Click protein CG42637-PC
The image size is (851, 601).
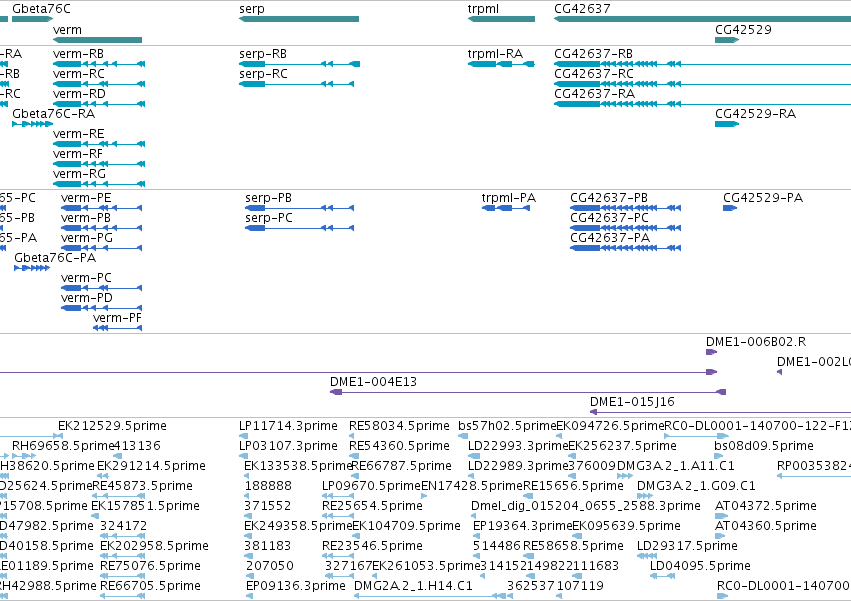(x=609, y=218)
